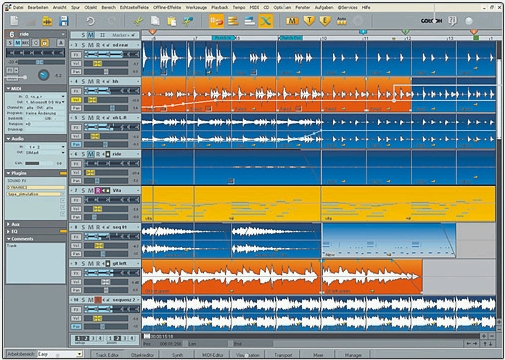The width and height of the screenshot is (505, 360).
Task: Click the Pan slider on sd rear track
Action: pyautogui.click(x=106, y=72)
